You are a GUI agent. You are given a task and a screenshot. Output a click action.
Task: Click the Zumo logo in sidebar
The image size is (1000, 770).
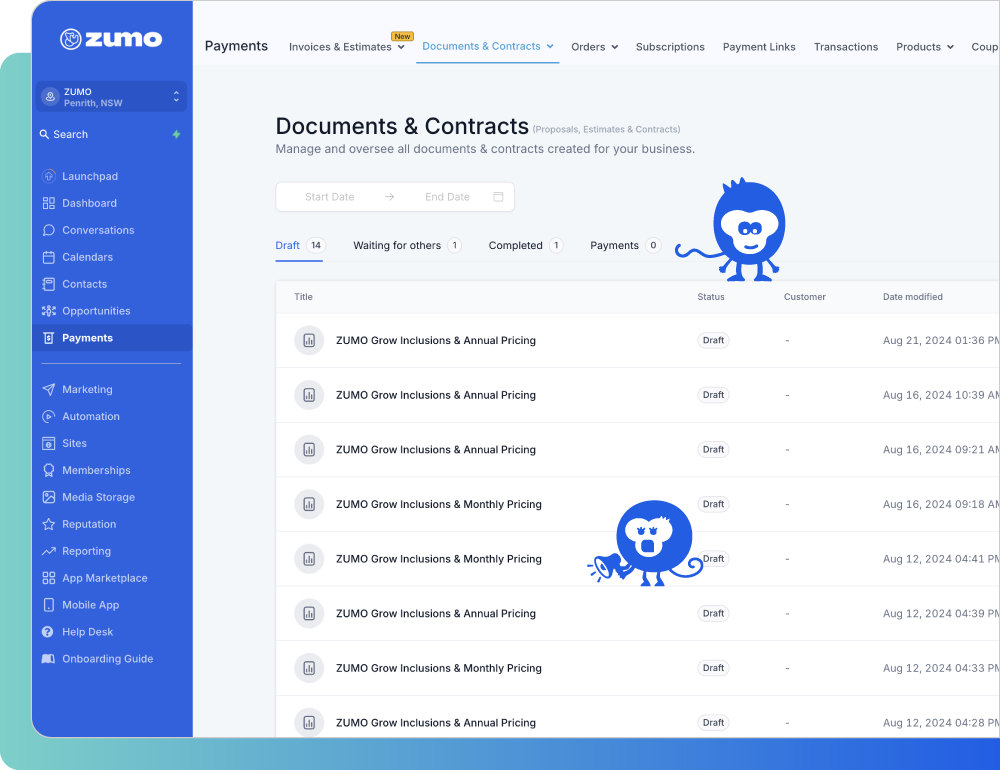point(111,39)
